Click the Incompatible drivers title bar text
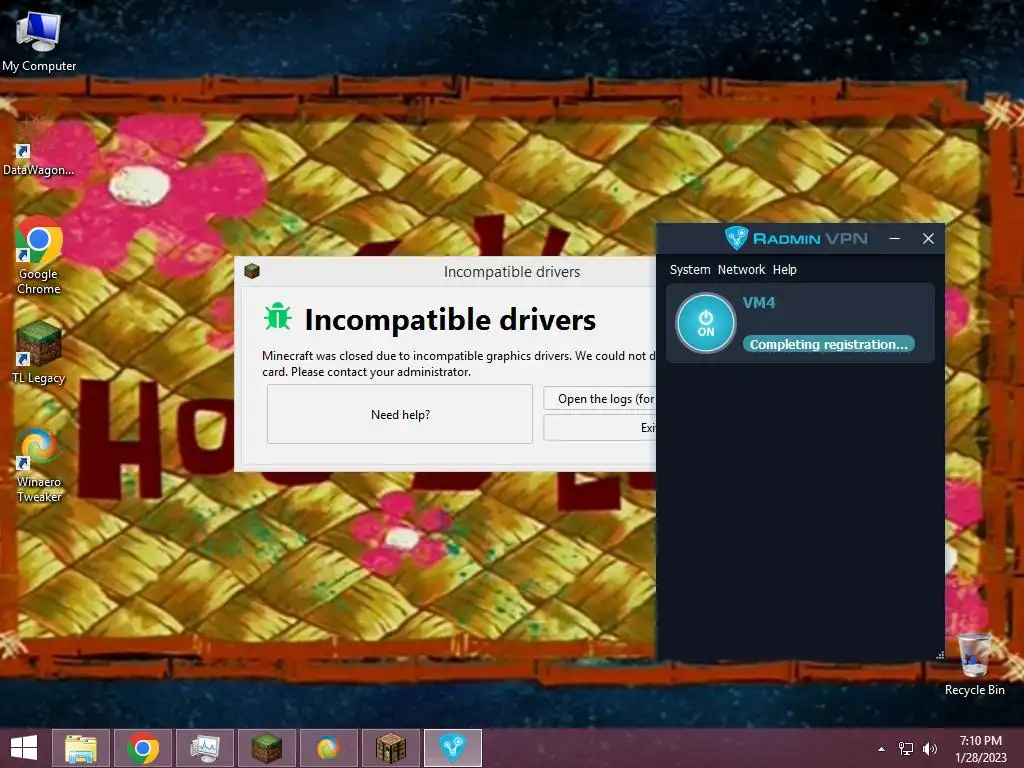The image size is (1024, 768). [512, 272]
